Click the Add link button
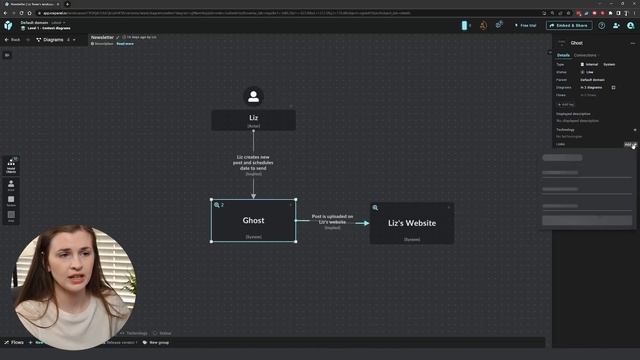 pos(630,144)
